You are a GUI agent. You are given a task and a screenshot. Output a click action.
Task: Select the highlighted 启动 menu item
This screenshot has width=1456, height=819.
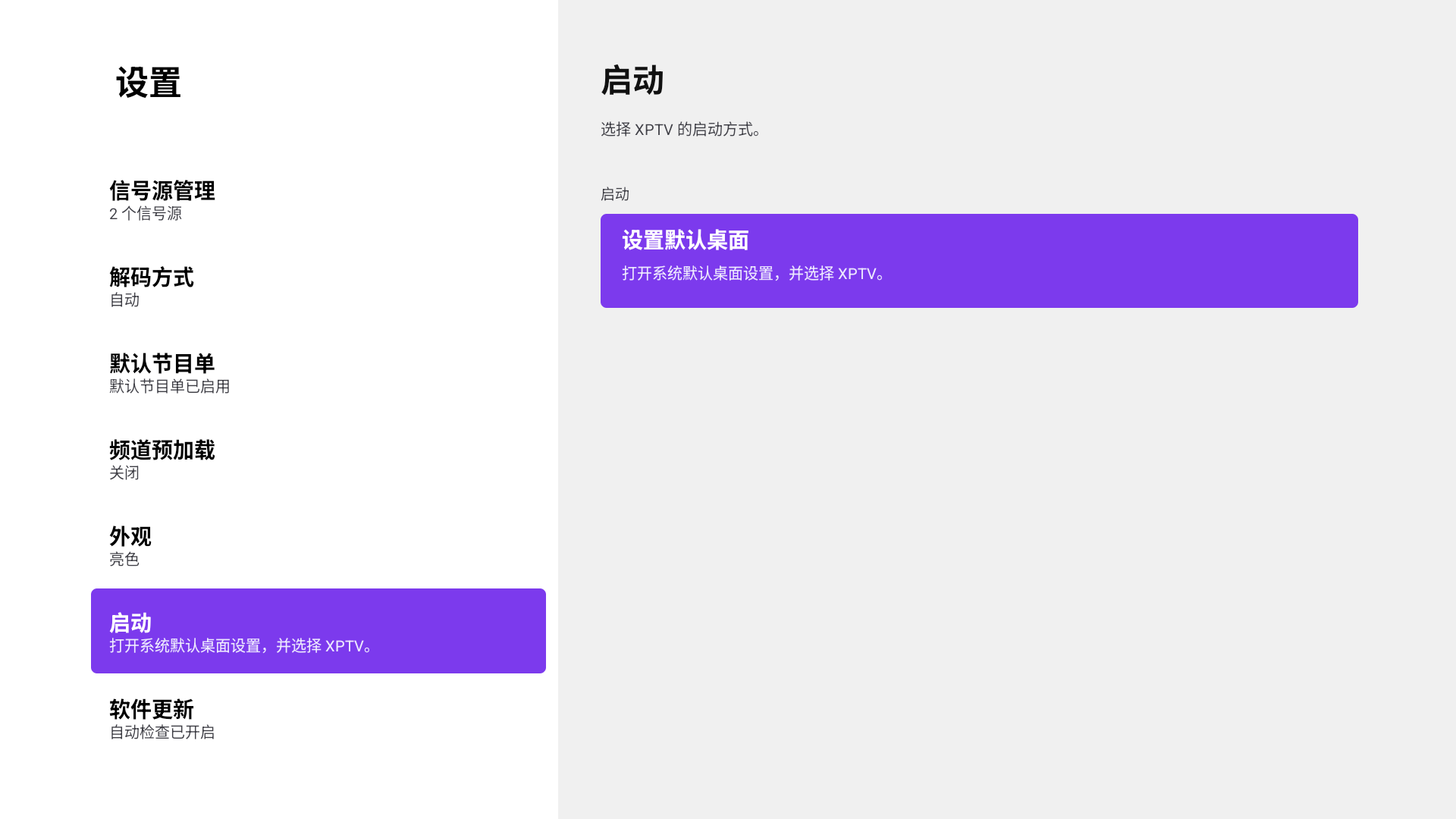tap(318, 631)
